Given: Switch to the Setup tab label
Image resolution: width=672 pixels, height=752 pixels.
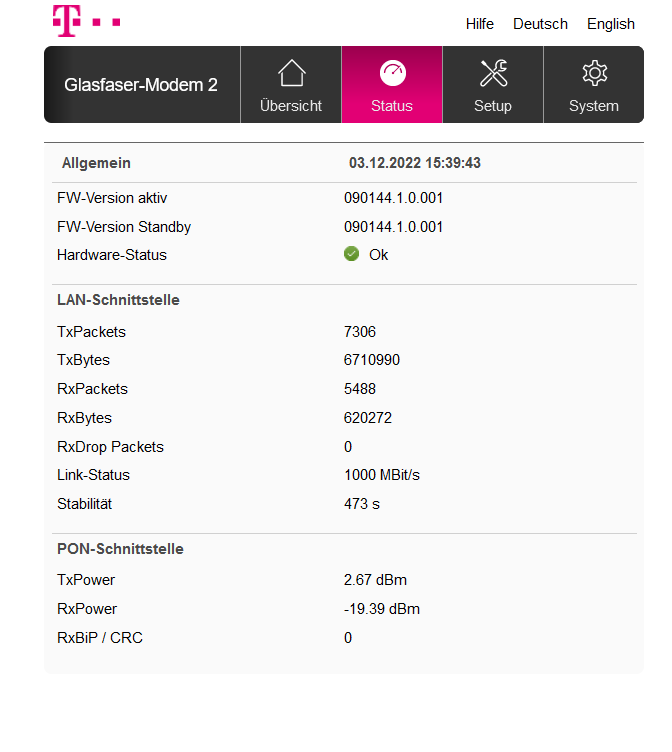Looking at the screenshot, I should tap(493, 106).
